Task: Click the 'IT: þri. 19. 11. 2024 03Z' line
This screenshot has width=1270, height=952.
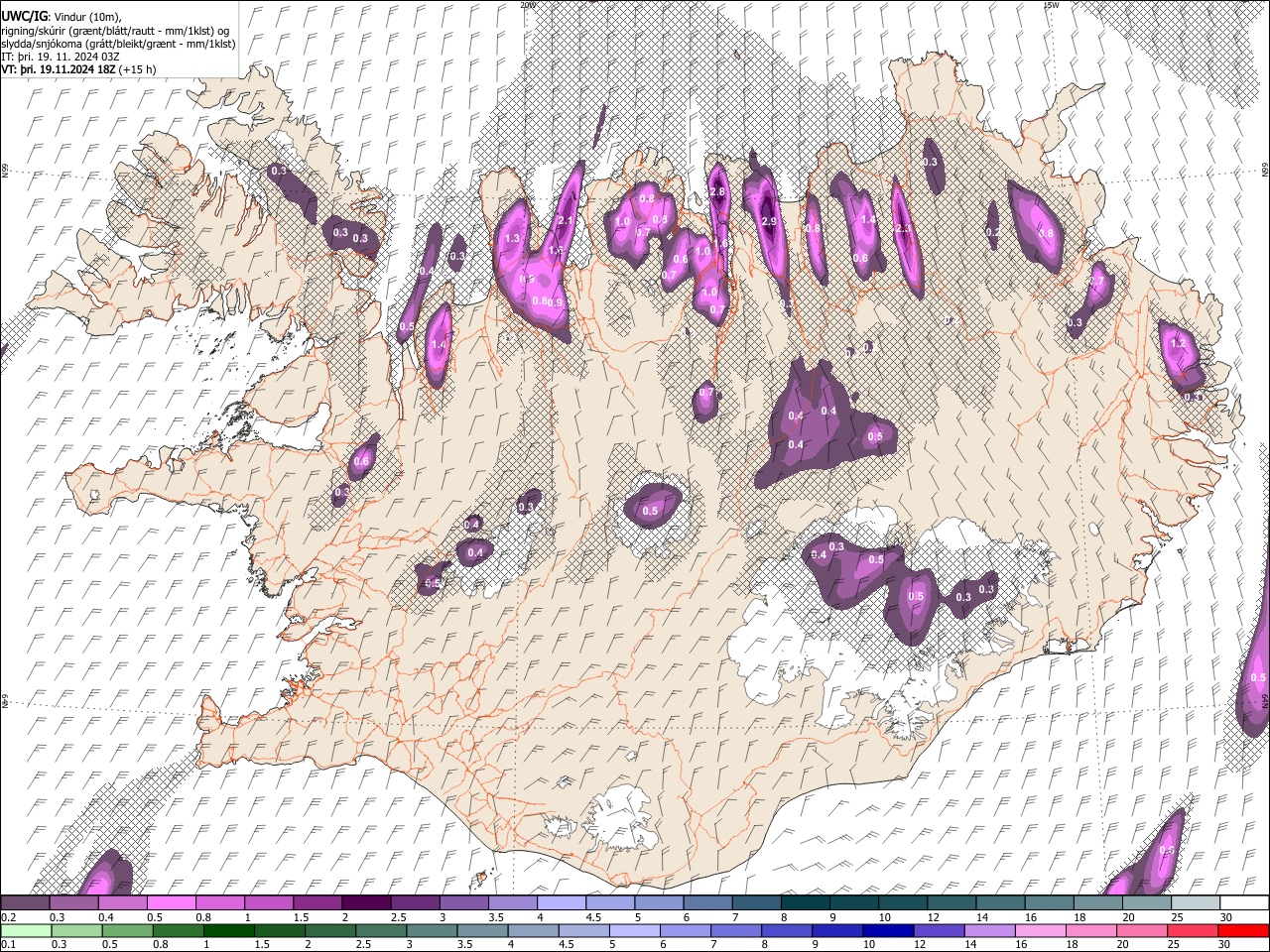Action: [x=60, y=58]
